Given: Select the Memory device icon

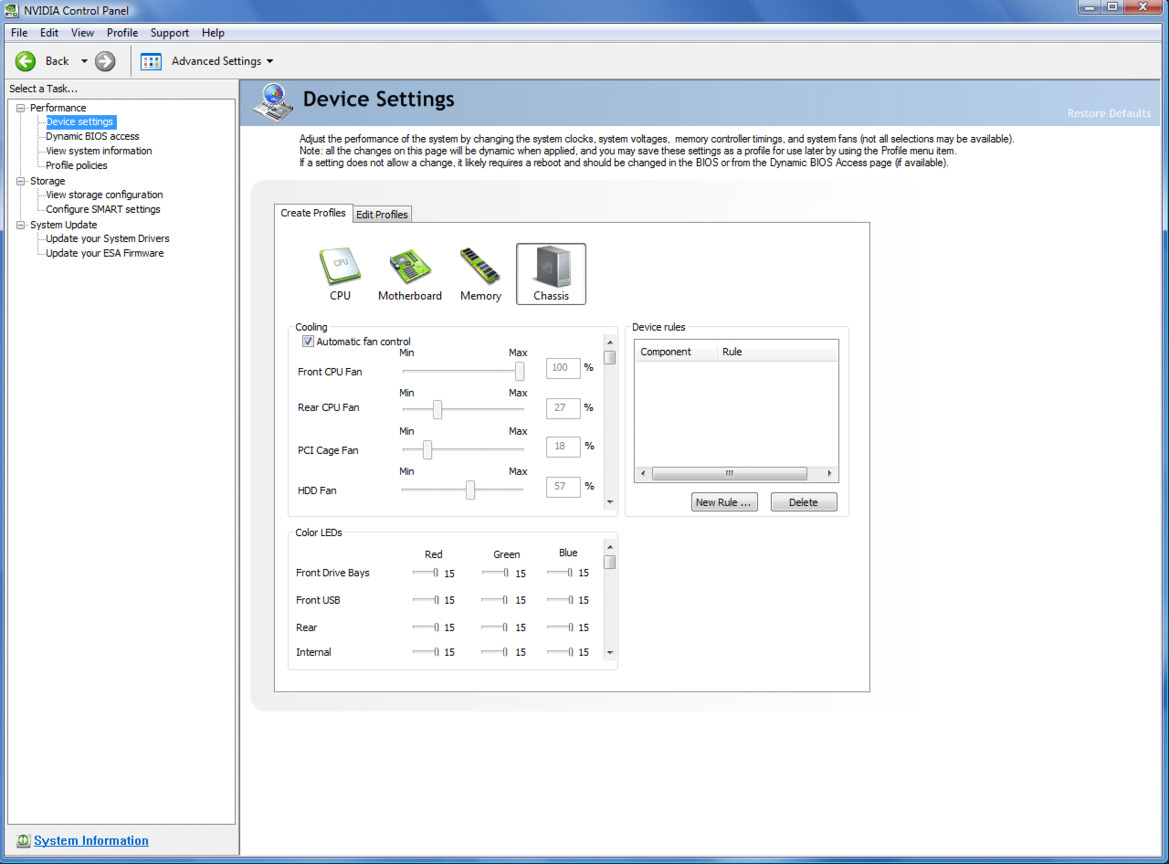Looking at the screenshot, I should point(480,274).
